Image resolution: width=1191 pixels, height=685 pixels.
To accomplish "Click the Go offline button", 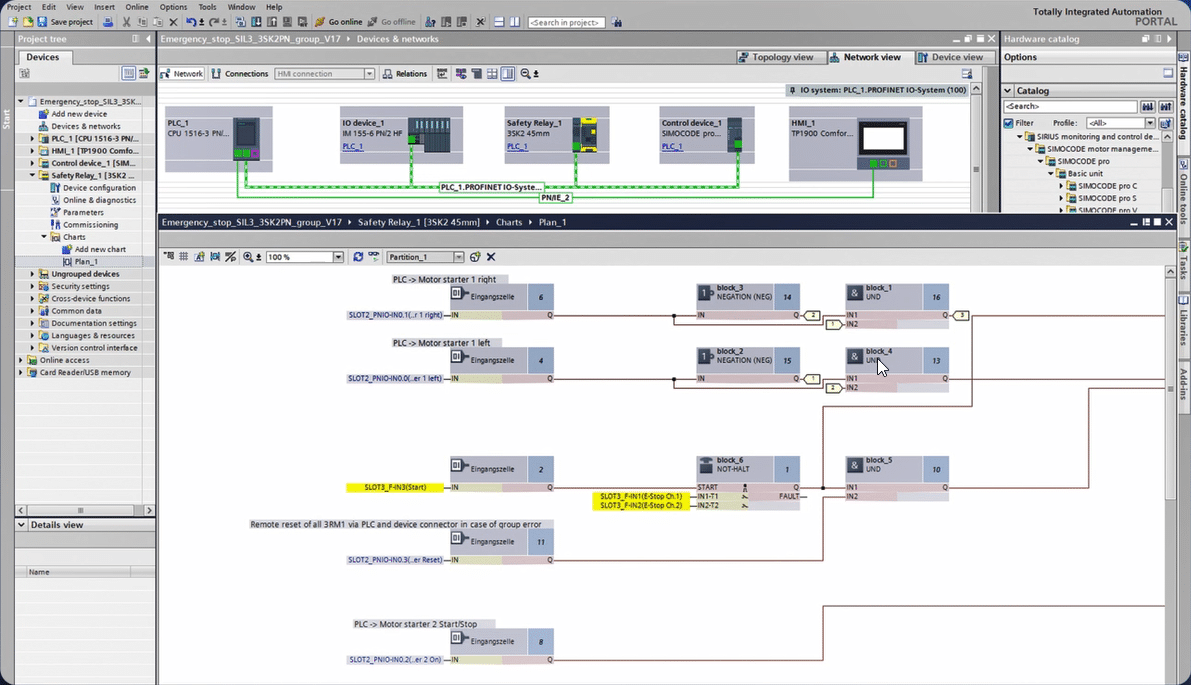I will pyautogui.click(x=392, y=22).
